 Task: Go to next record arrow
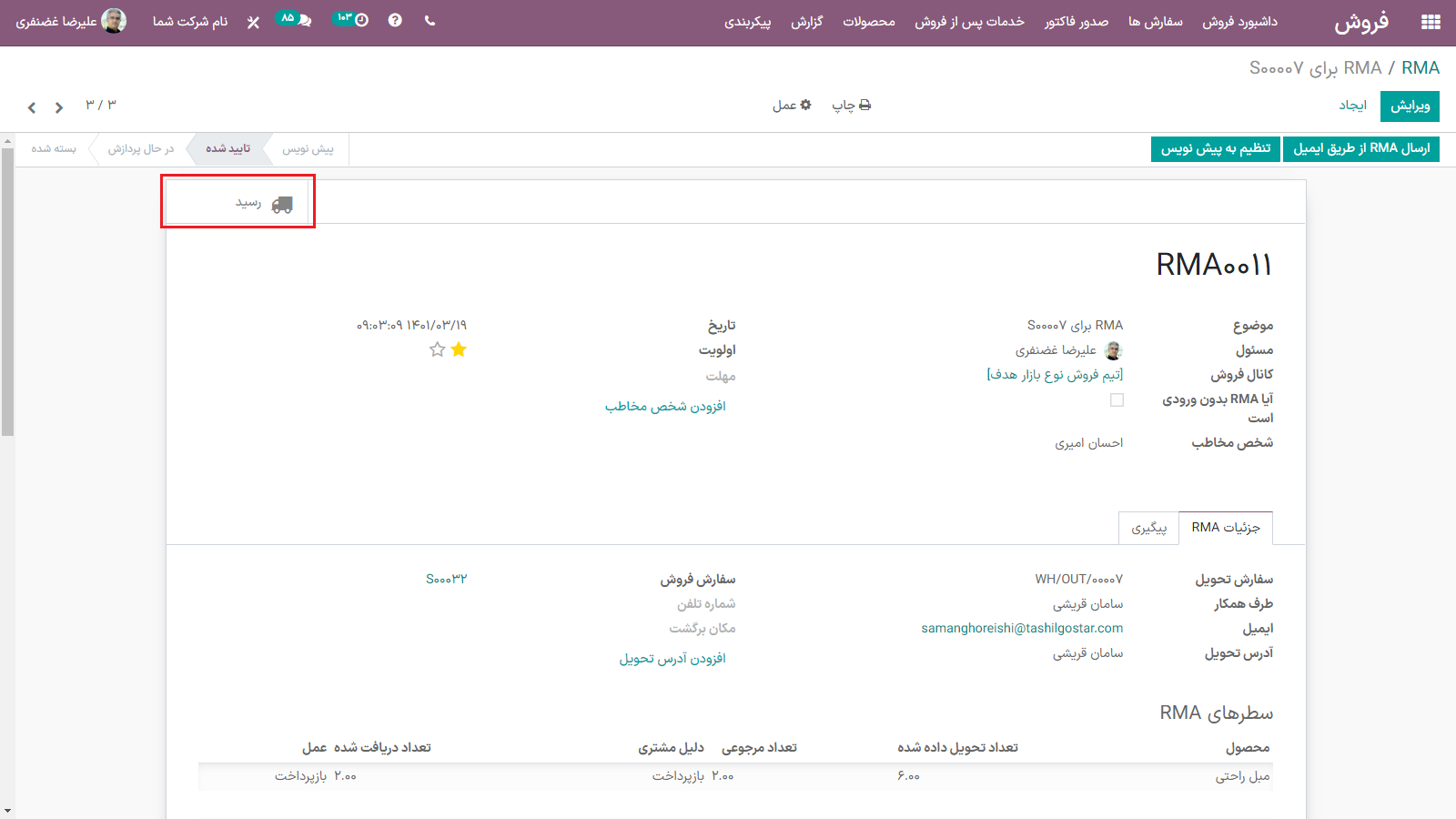pyautogui.click(x=59, y=107)
